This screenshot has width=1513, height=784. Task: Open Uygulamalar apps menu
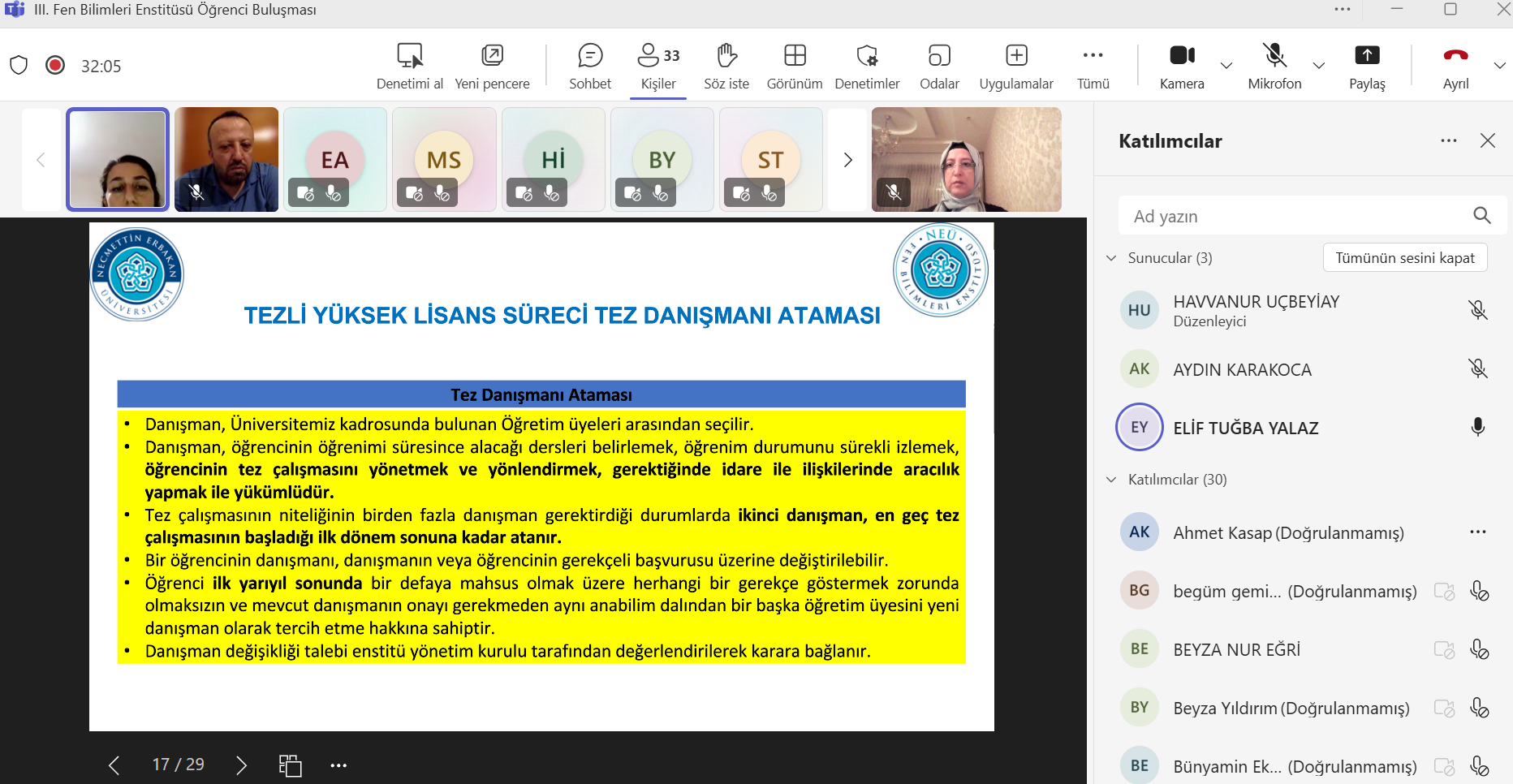[1015, 66]
